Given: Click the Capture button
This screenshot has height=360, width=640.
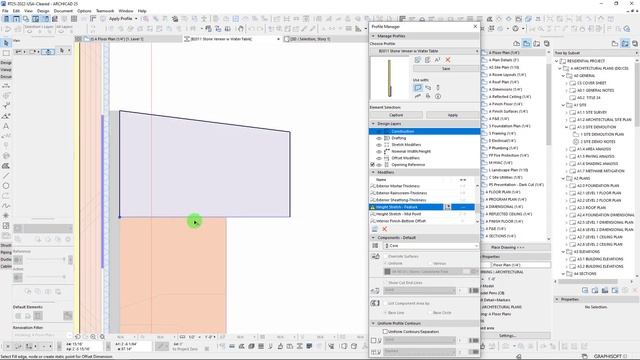Looking at the screenshot, I should [x=396, y=115].
